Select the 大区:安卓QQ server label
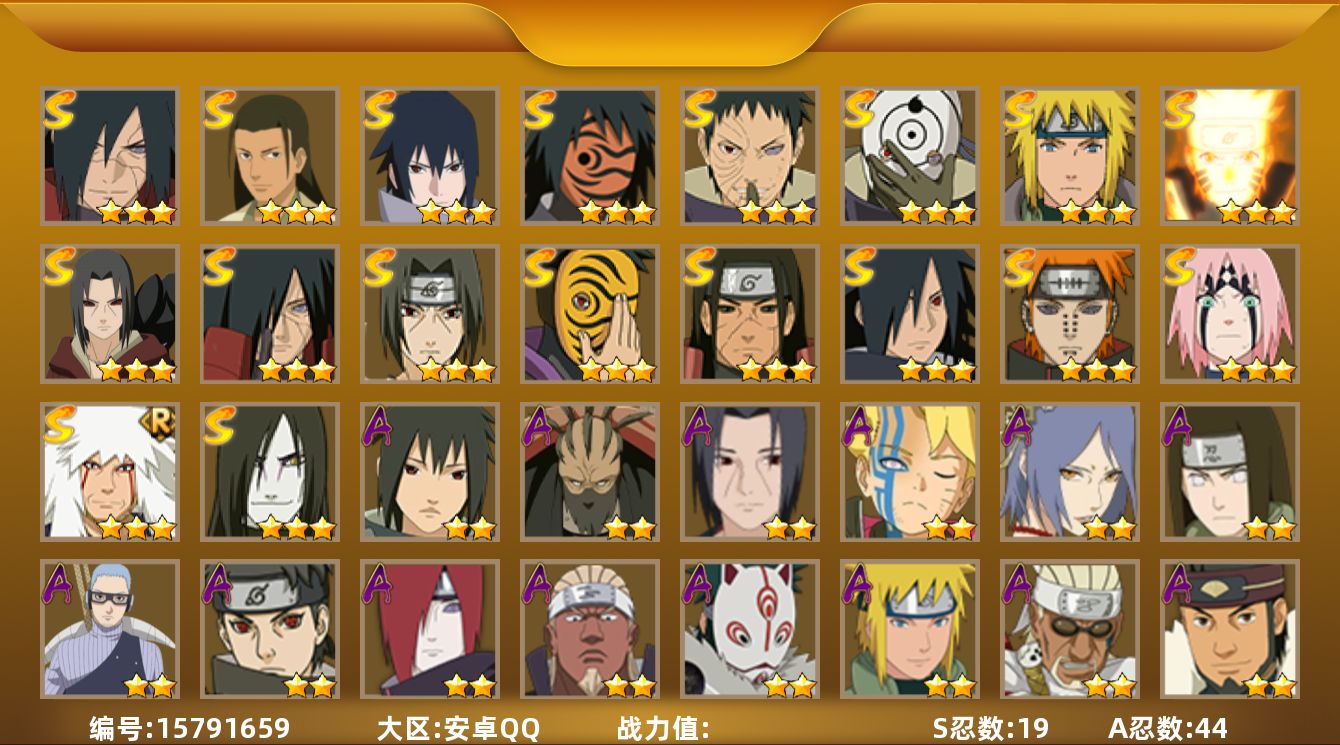Screen dimensions: 1340x745 [458, 728]
